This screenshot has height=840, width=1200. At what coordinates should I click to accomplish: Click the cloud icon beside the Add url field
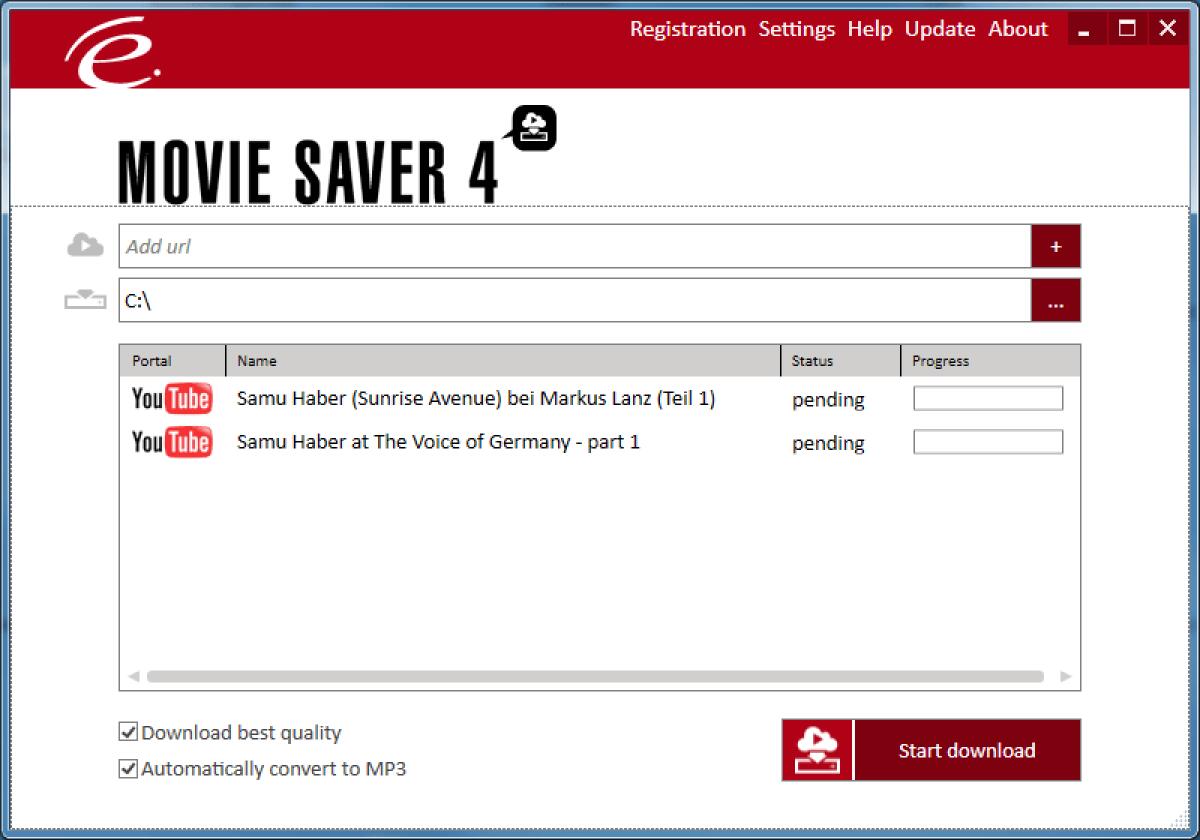(85, 244)
